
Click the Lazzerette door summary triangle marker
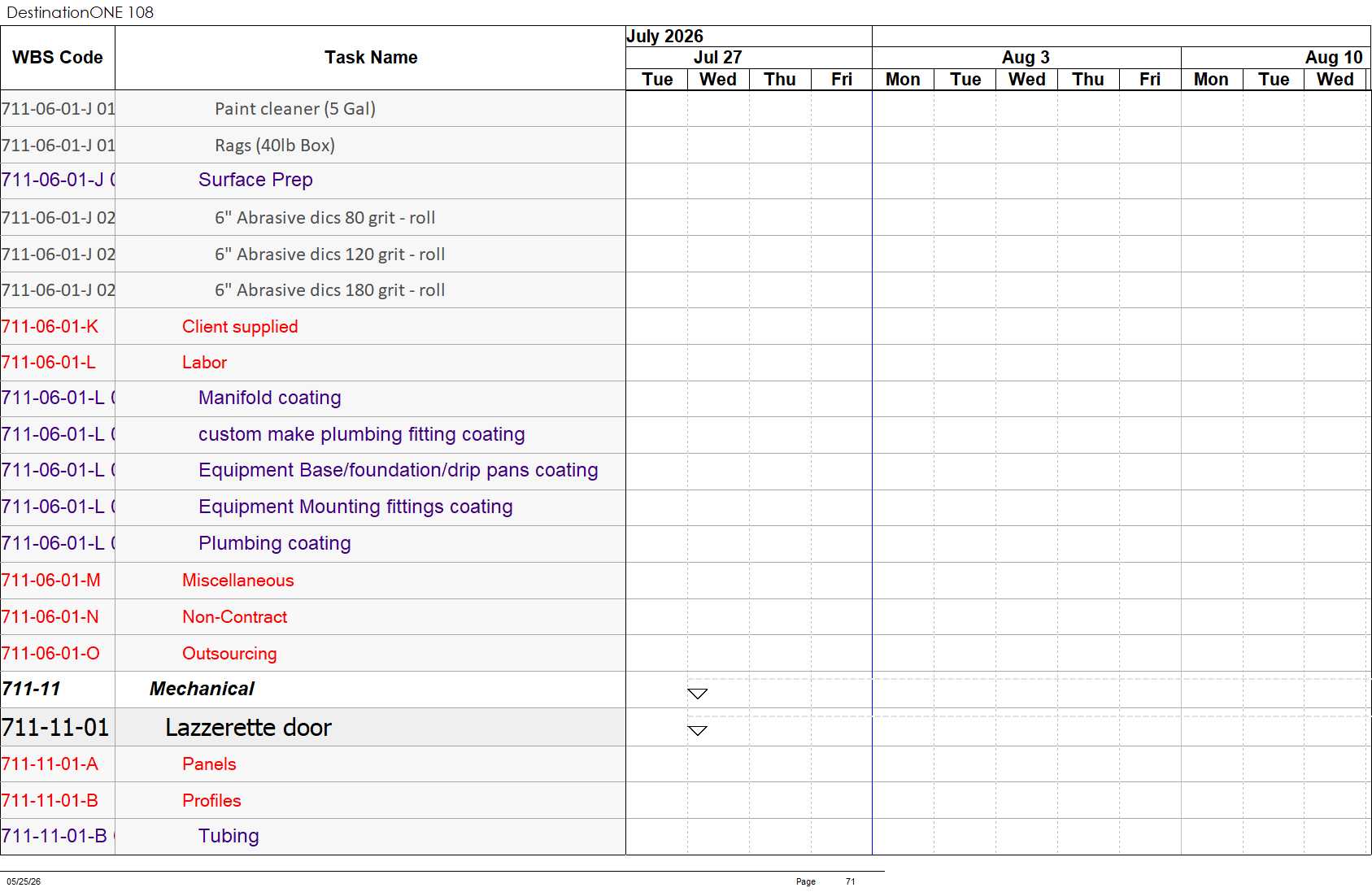[697, 730]
